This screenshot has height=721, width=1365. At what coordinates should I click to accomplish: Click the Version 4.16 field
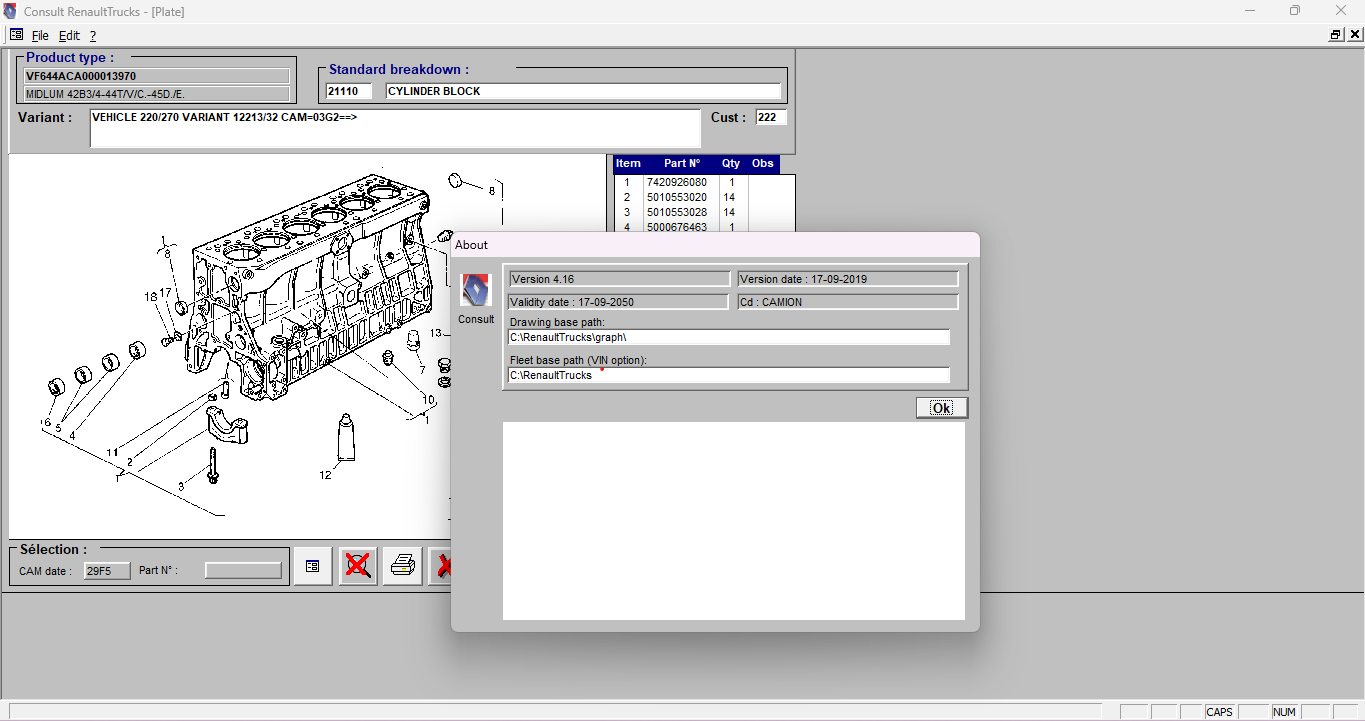619,279
